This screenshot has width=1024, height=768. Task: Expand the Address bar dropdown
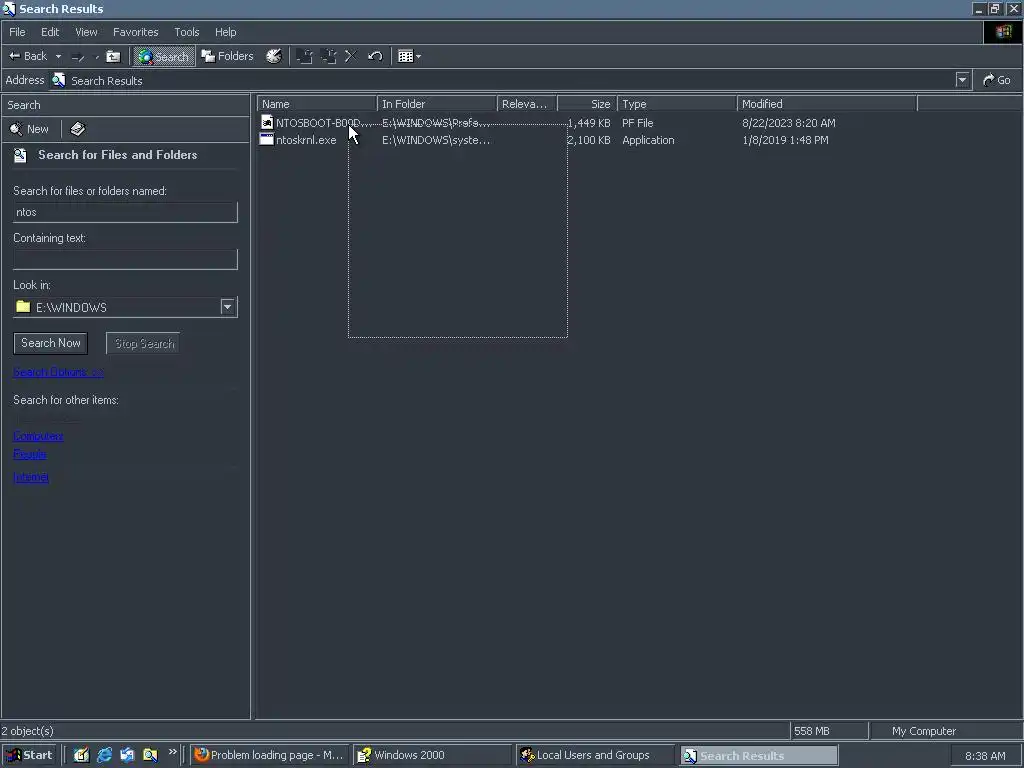pos(962,80)
